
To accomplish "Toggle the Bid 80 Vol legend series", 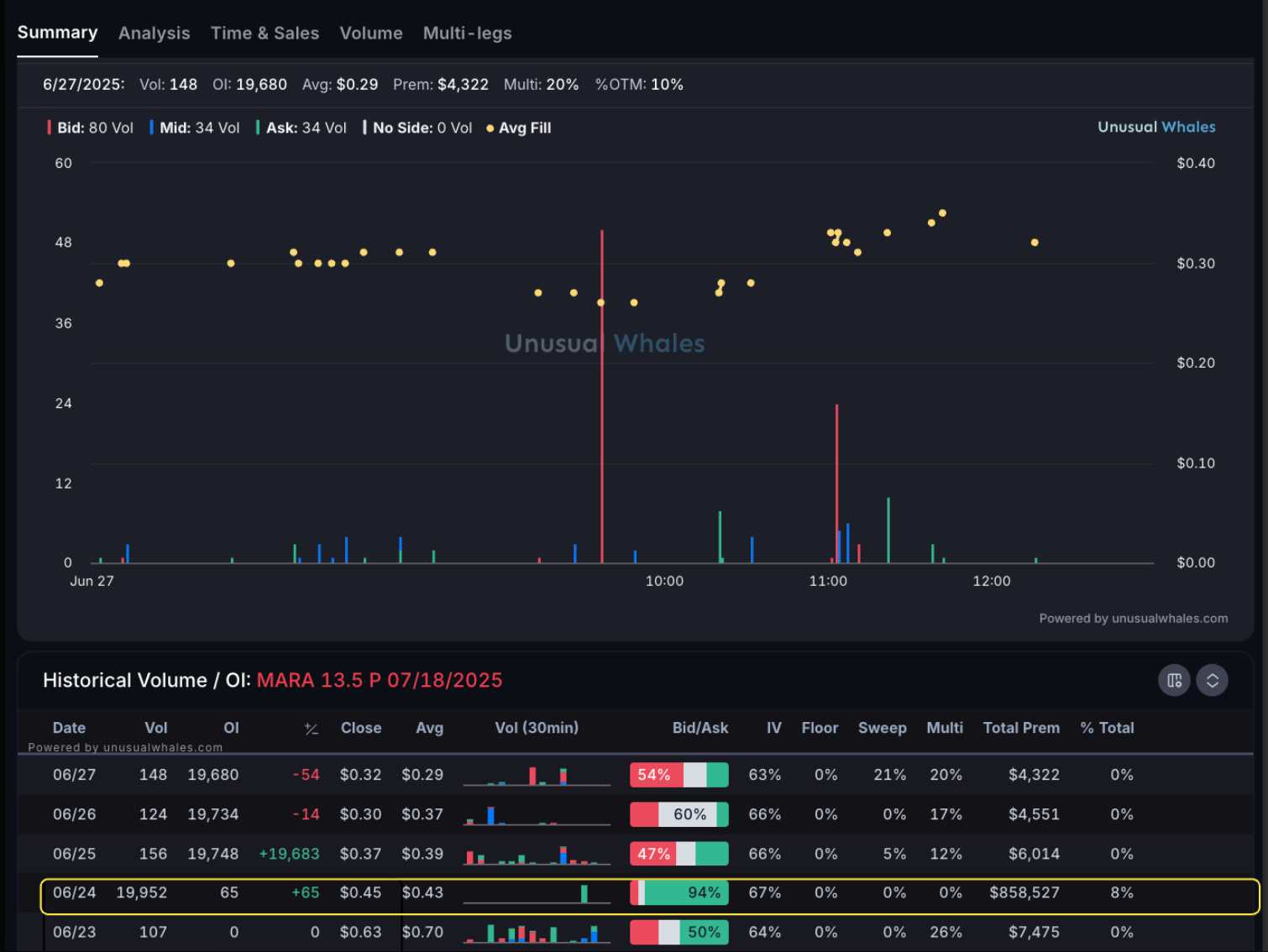I will click(x=91, y=128).
